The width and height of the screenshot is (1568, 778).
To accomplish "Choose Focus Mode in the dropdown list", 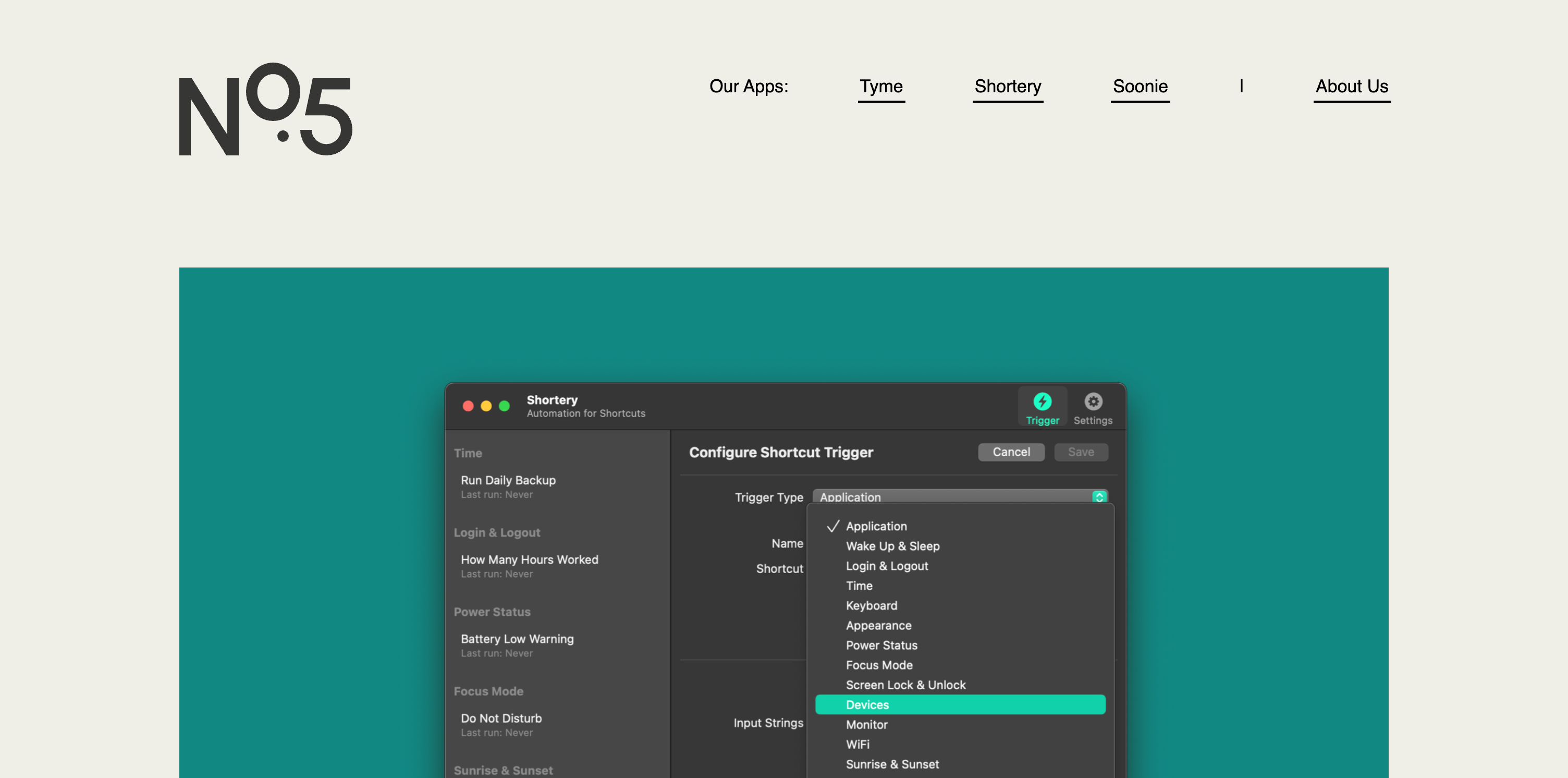I will point(960,665).
